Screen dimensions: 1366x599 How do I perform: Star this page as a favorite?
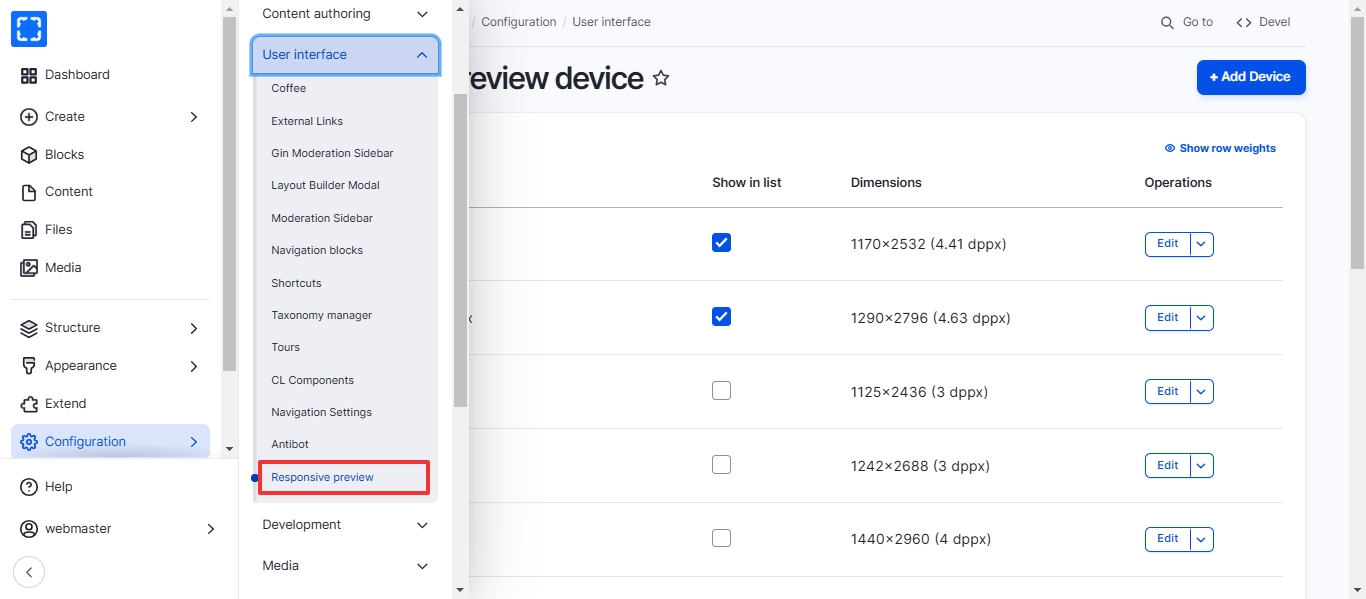coord(661,78)
